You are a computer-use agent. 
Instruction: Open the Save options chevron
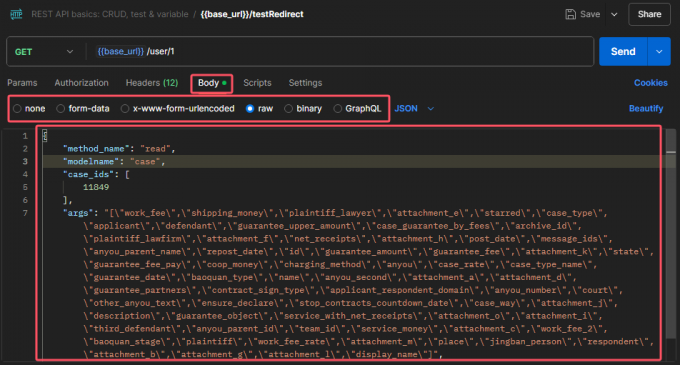coord(614,14)
